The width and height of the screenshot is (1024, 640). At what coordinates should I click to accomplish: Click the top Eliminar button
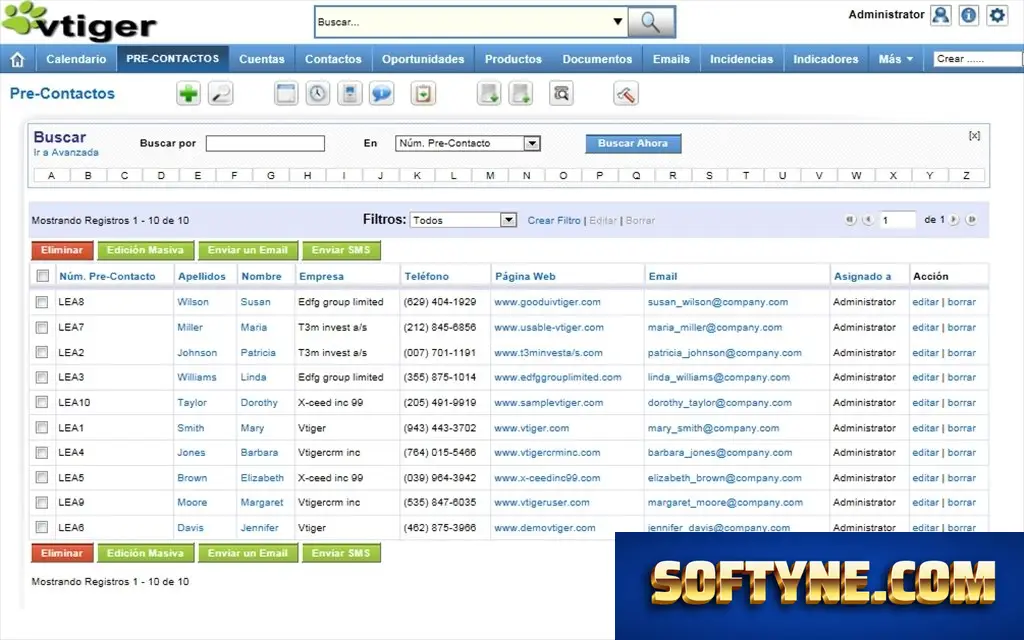click(x=62, y=250)
